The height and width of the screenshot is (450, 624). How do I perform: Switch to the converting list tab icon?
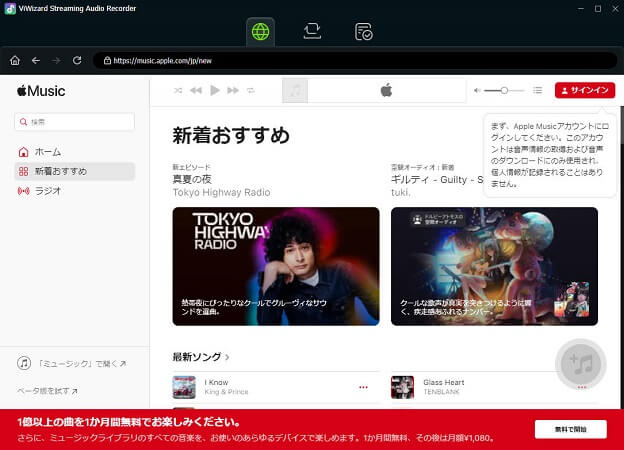[312, 31]
